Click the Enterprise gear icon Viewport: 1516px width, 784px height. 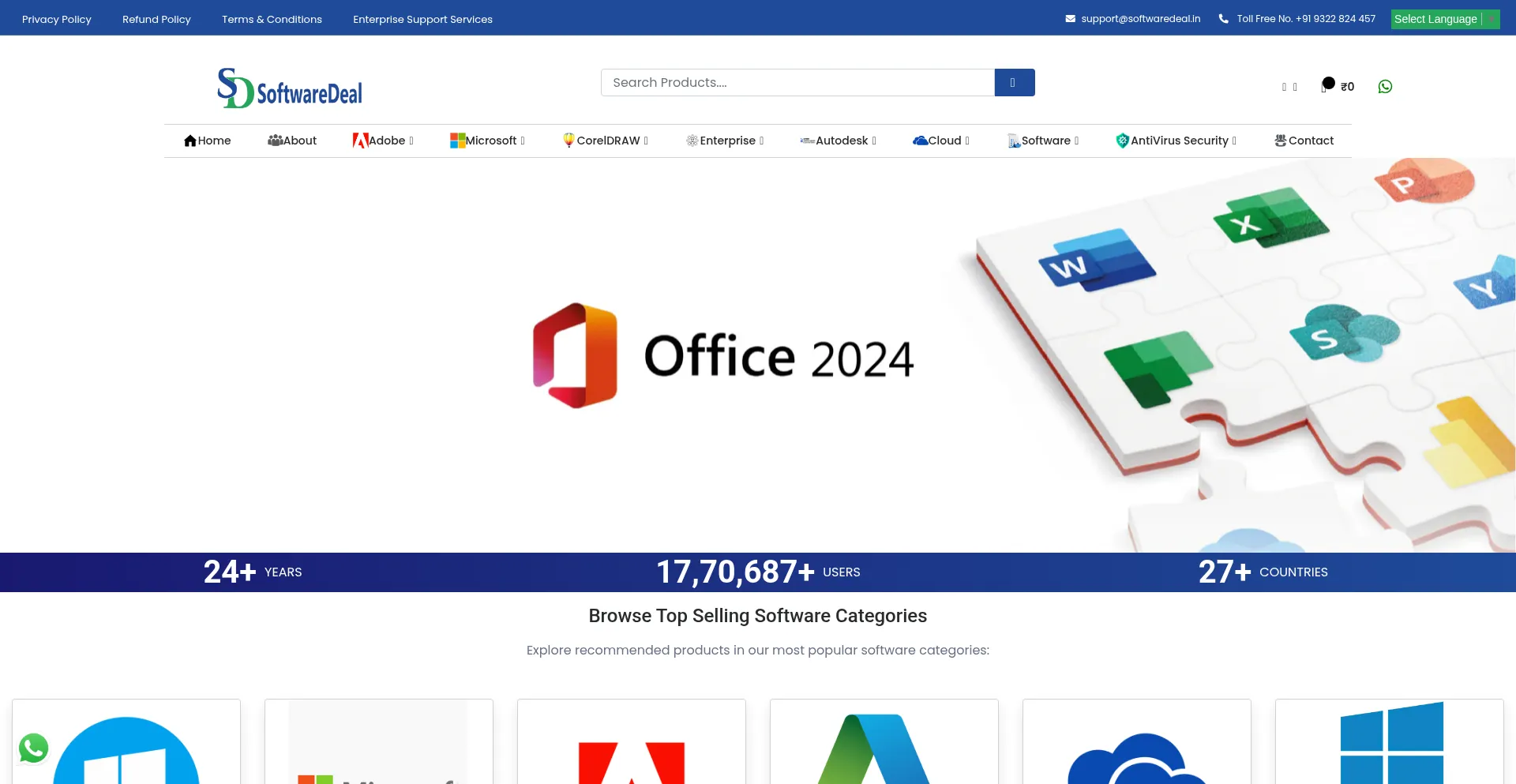692,141
